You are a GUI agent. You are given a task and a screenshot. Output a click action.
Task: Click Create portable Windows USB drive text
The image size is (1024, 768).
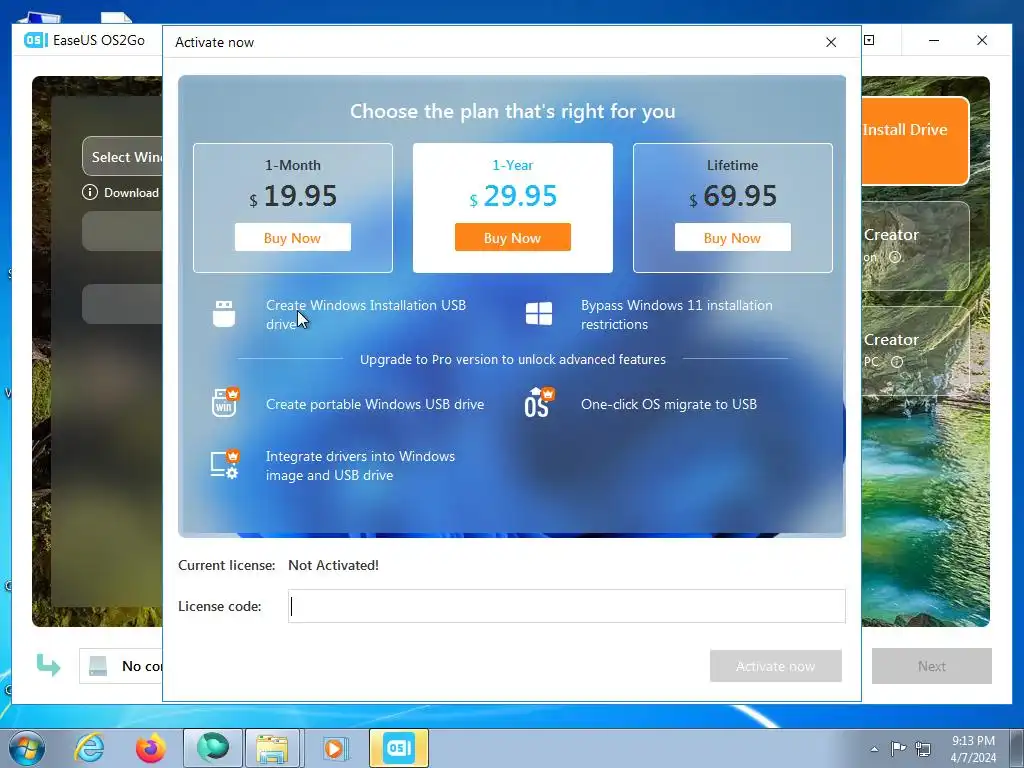point(375,404)
